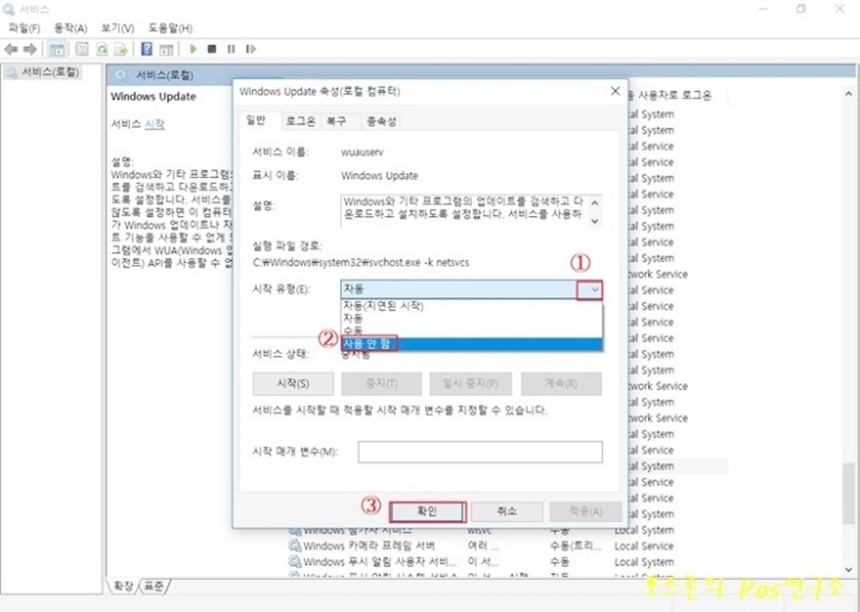Toggle the show/hide action pane icon
The height and width of the screenshot is (612, 860).
point(166,49)
